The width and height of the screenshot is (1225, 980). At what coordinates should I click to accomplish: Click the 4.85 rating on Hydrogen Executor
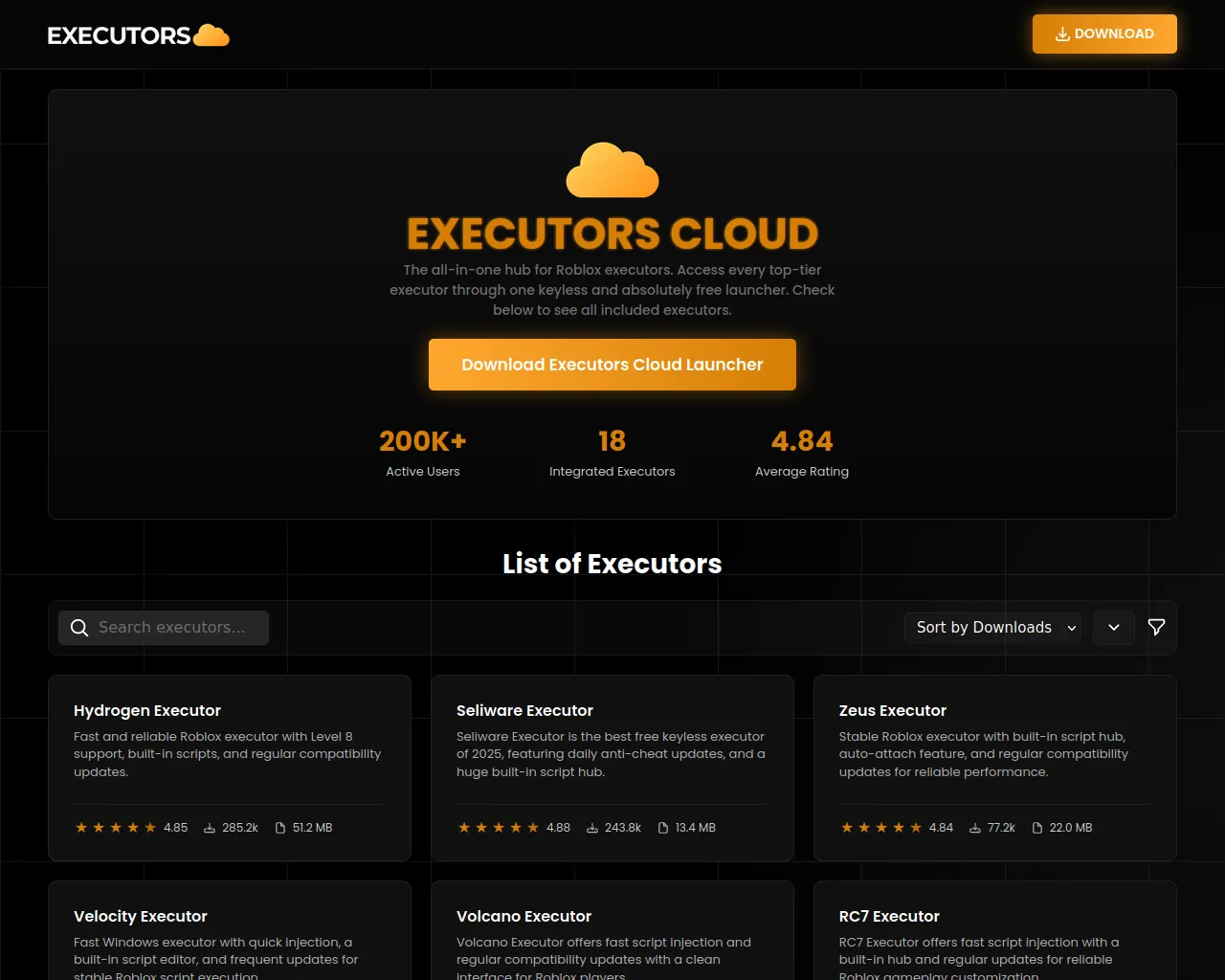[176, 828]
